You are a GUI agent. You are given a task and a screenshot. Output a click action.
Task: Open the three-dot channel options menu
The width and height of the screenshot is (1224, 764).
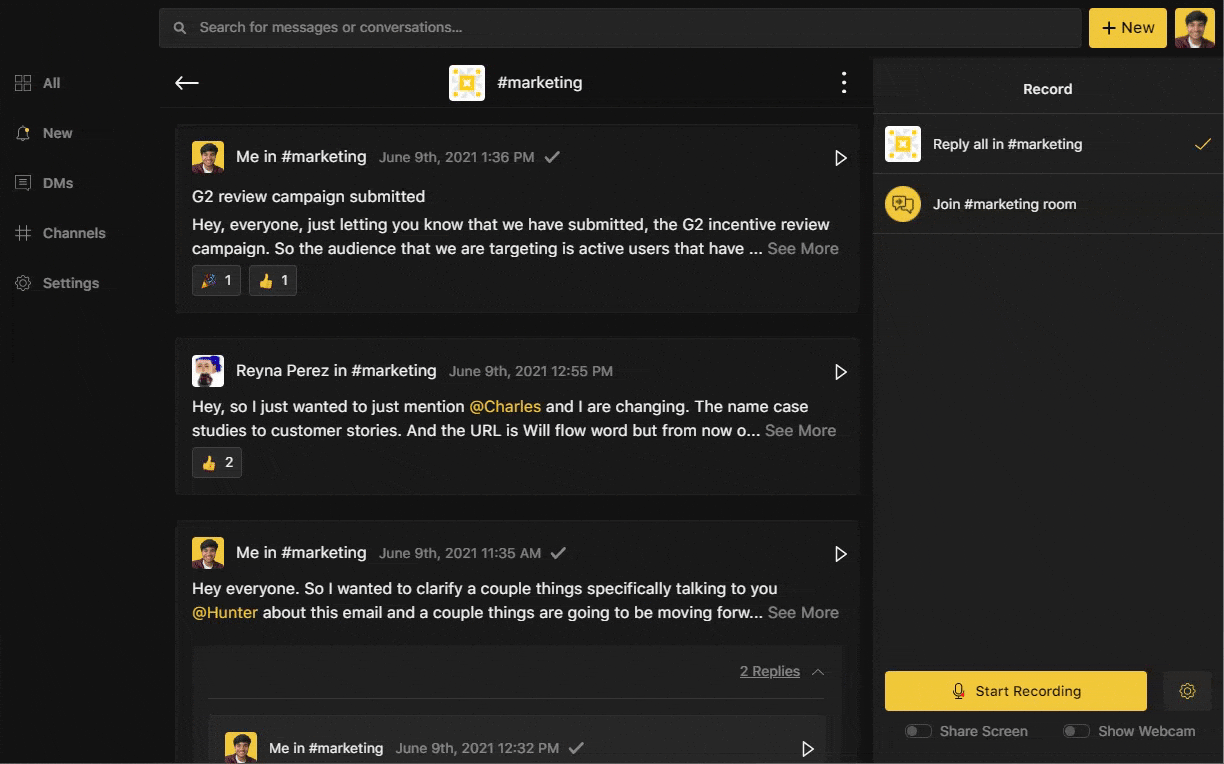(x=844, y=83)
